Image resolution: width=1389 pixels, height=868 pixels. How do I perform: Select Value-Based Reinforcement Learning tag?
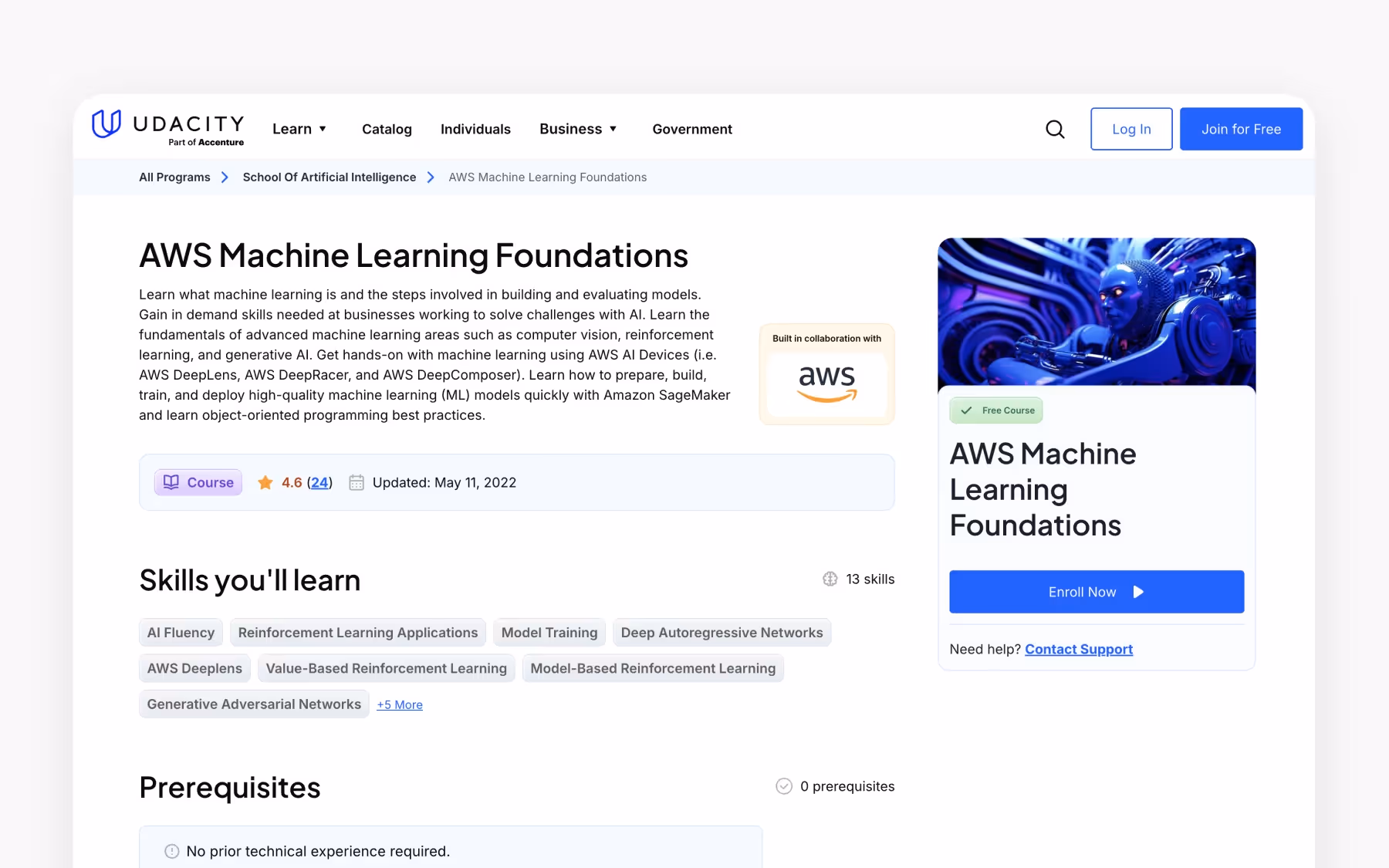387,668
